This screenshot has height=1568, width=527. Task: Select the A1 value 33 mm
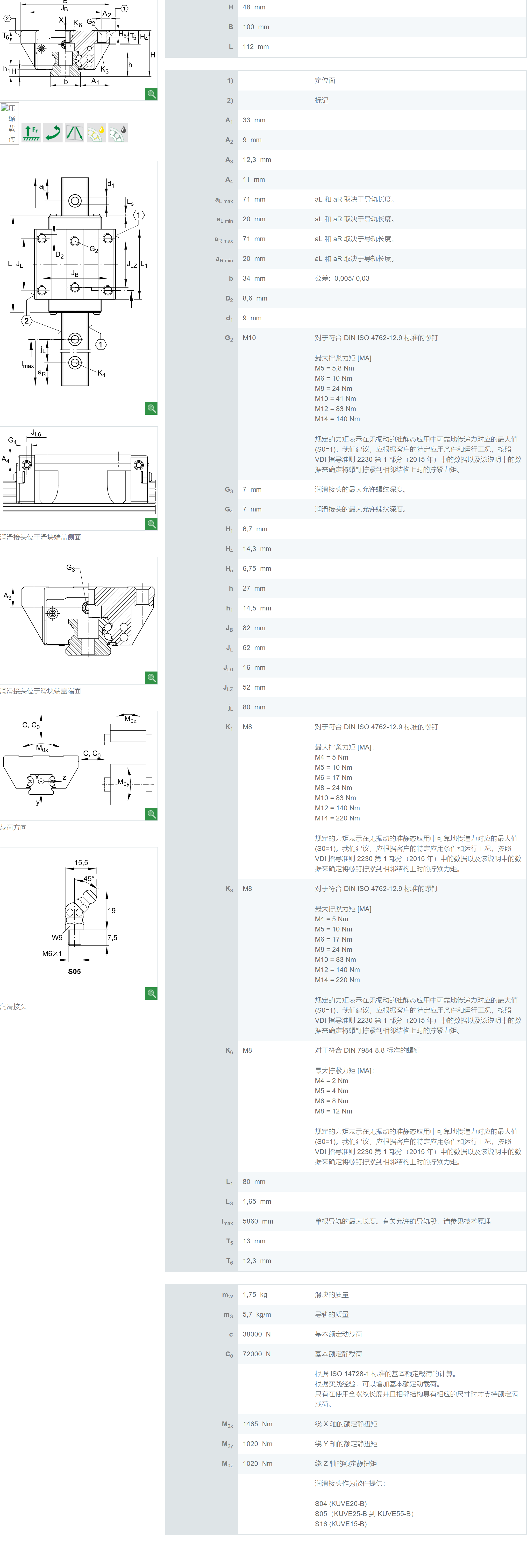(x=254, y=120)
